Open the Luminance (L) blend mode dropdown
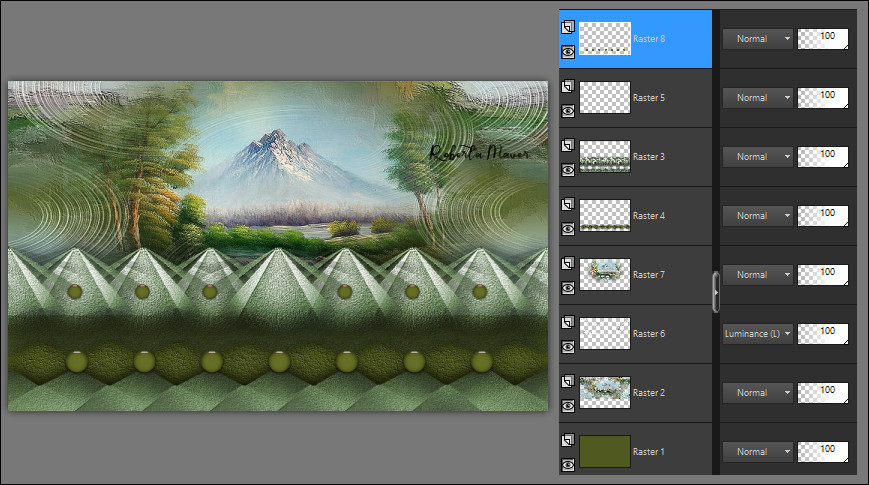 tap(758, 334)
